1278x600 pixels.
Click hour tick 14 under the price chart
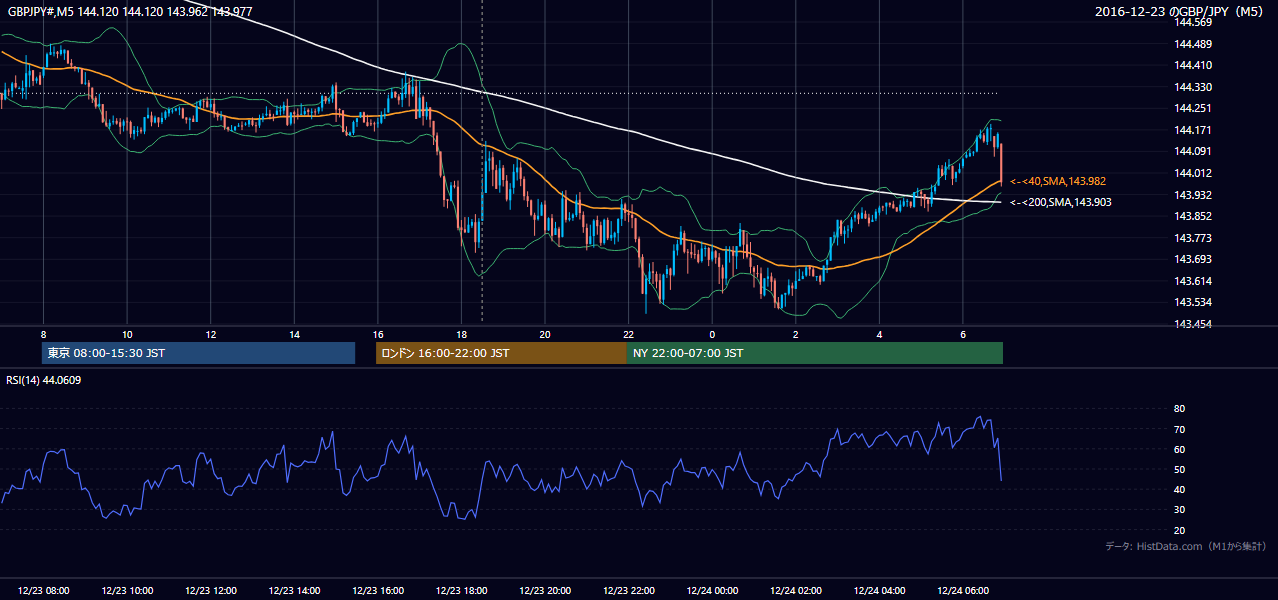[294, 334]
